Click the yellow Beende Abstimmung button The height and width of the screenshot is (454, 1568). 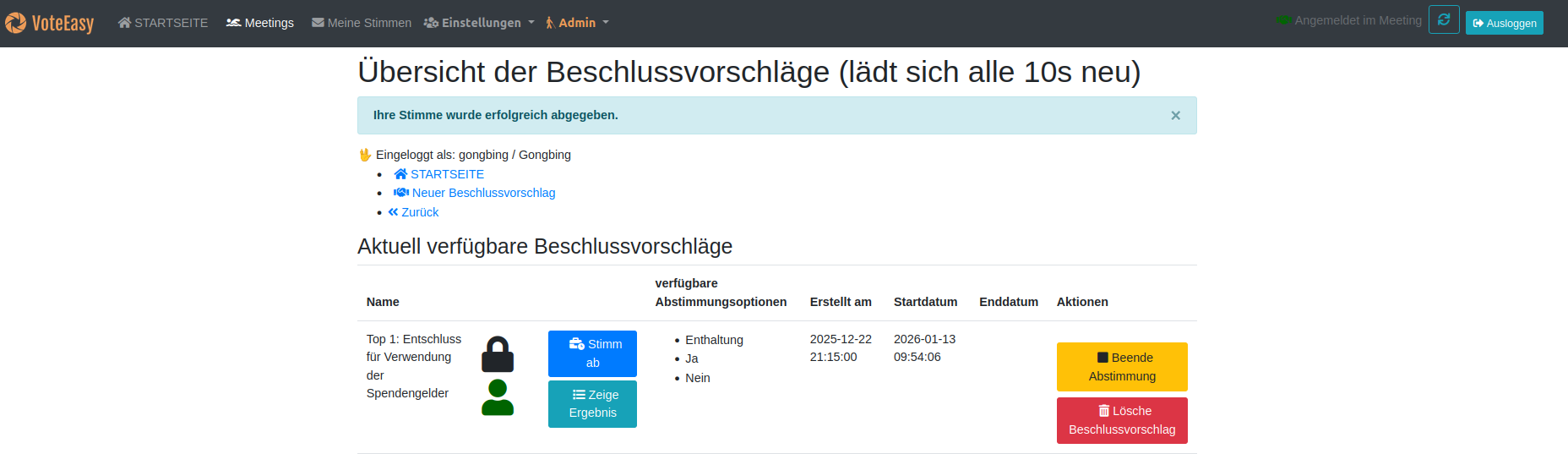1122,367
